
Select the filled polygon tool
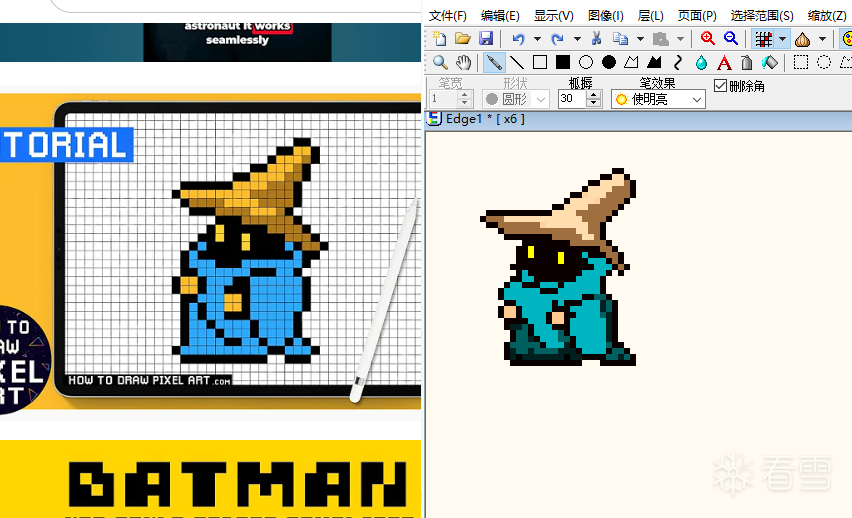654,63
